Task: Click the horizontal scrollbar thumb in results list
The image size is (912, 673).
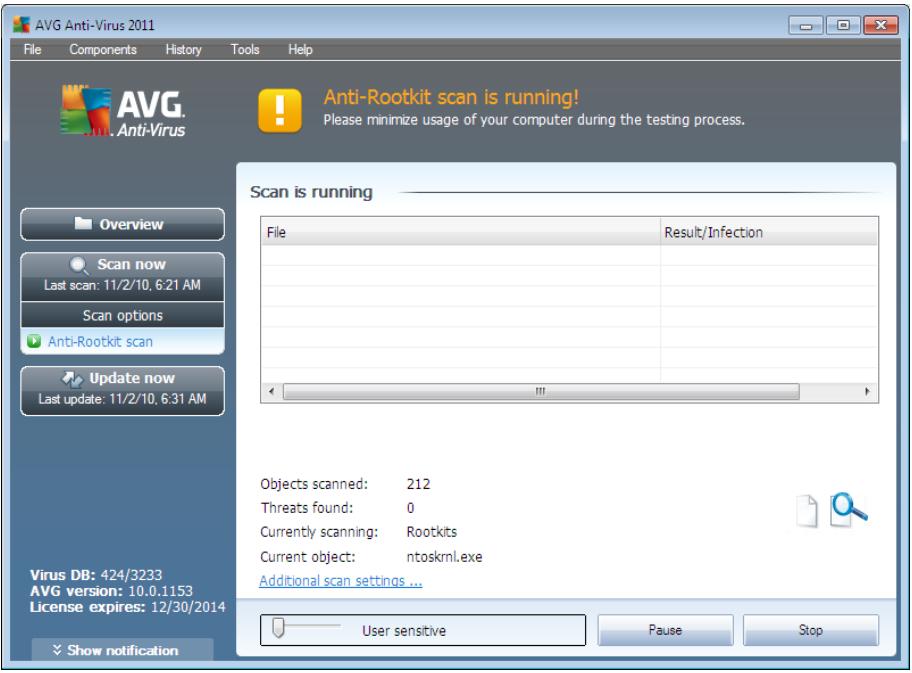Action: coord(541,391)
